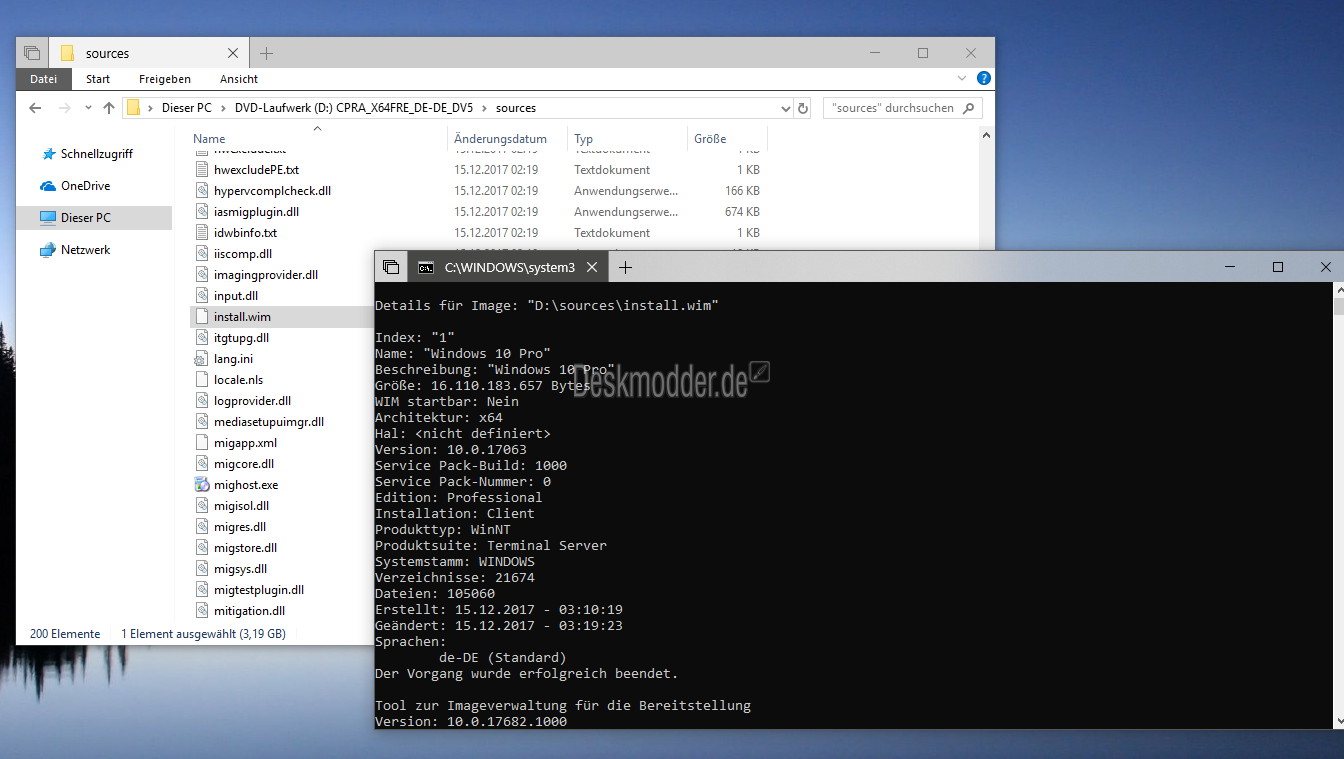The width and height of the screenshot is (1344, 759).
Task: Click the Explorer back navigation arrow
Action: 35,108
